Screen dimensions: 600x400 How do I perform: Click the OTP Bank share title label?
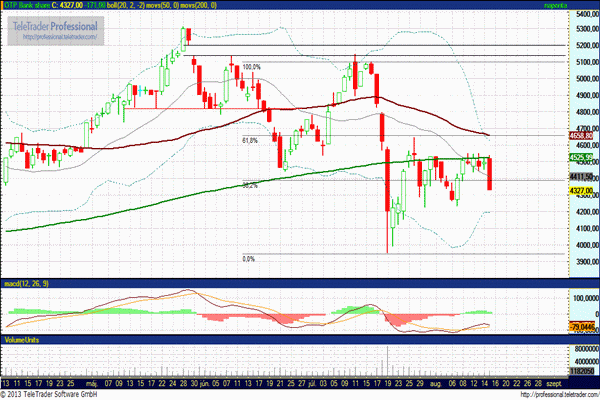(x=28, y=6)
